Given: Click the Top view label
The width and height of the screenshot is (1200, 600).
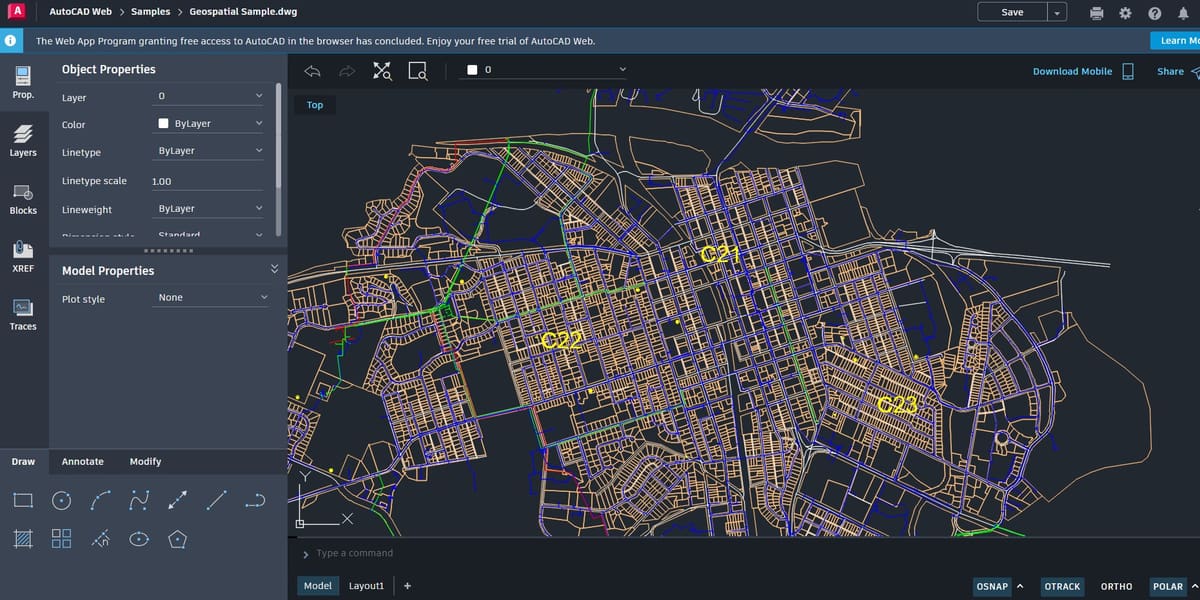Looking at the screenshot, I should coord(315,105).
